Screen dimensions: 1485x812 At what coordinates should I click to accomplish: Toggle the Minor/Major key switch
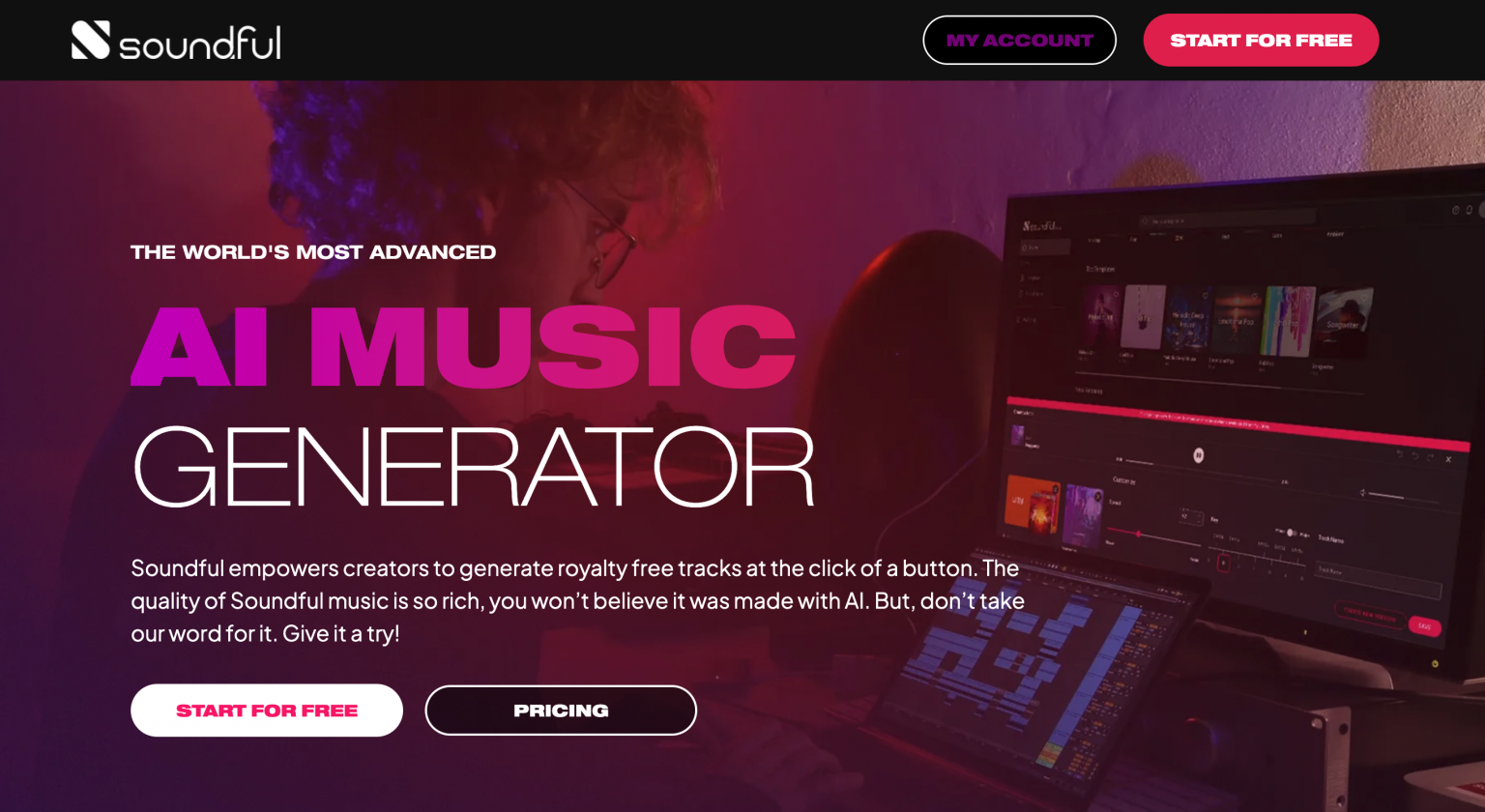click(x=1292, y=533)
